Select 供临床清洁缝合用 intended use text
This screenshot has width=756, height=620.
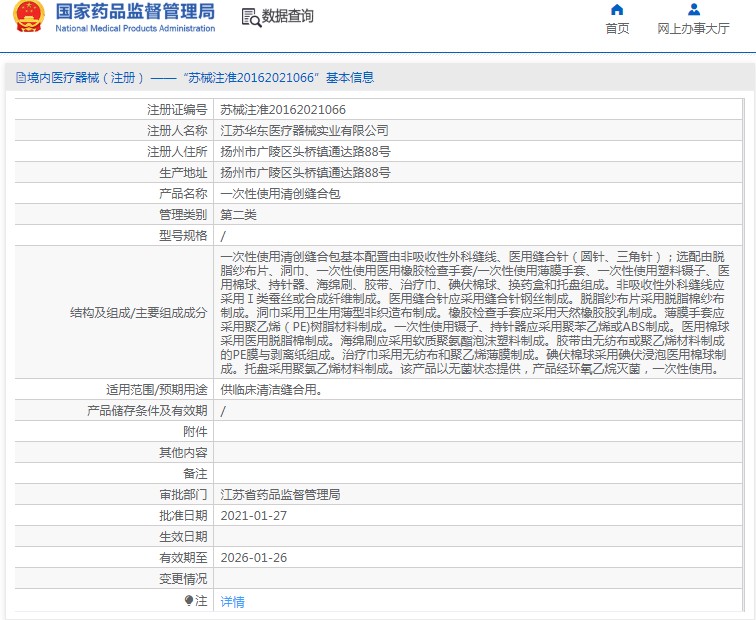(271, 390)
